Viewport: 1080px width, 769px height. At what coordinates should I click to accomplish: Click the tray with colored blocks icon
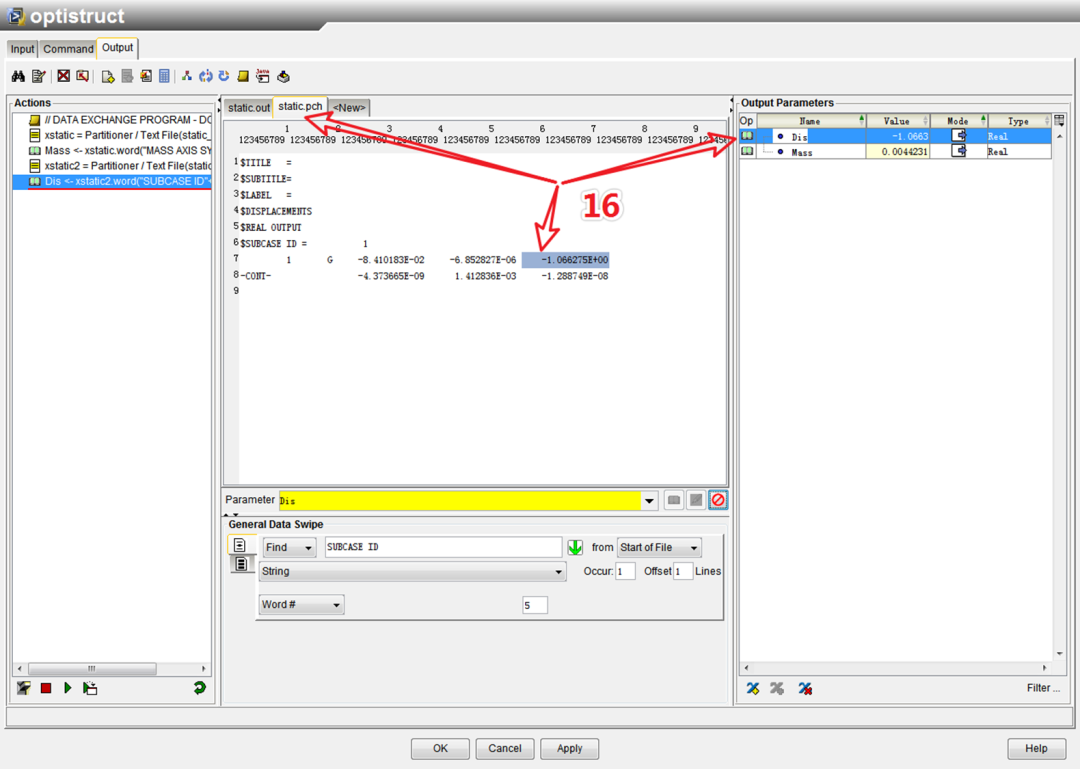click(283, 76)
